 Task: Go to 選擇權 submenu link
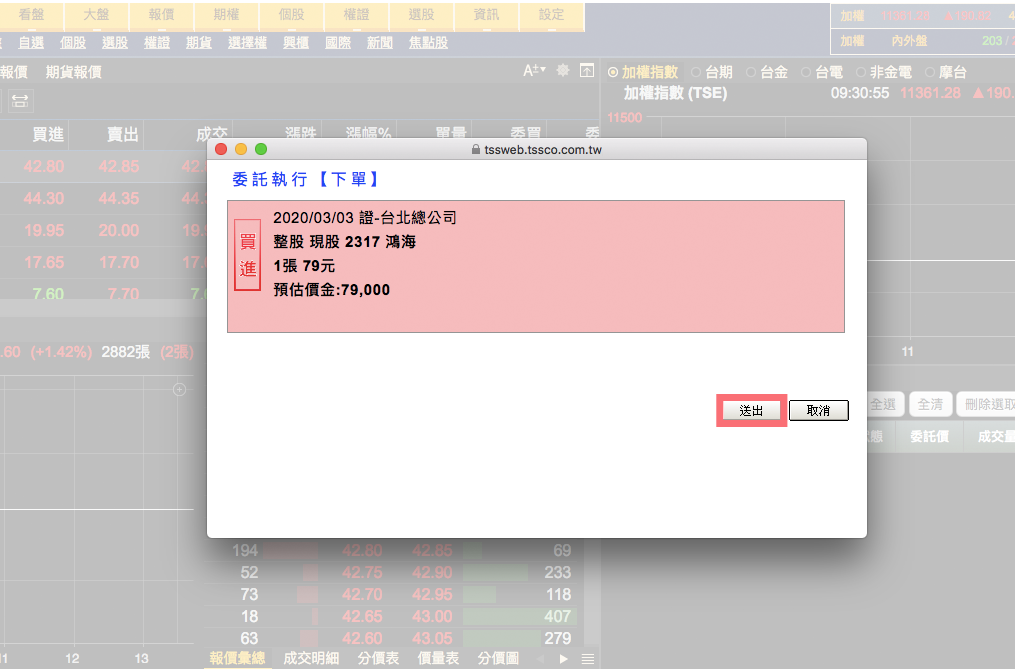coord(247,43)
